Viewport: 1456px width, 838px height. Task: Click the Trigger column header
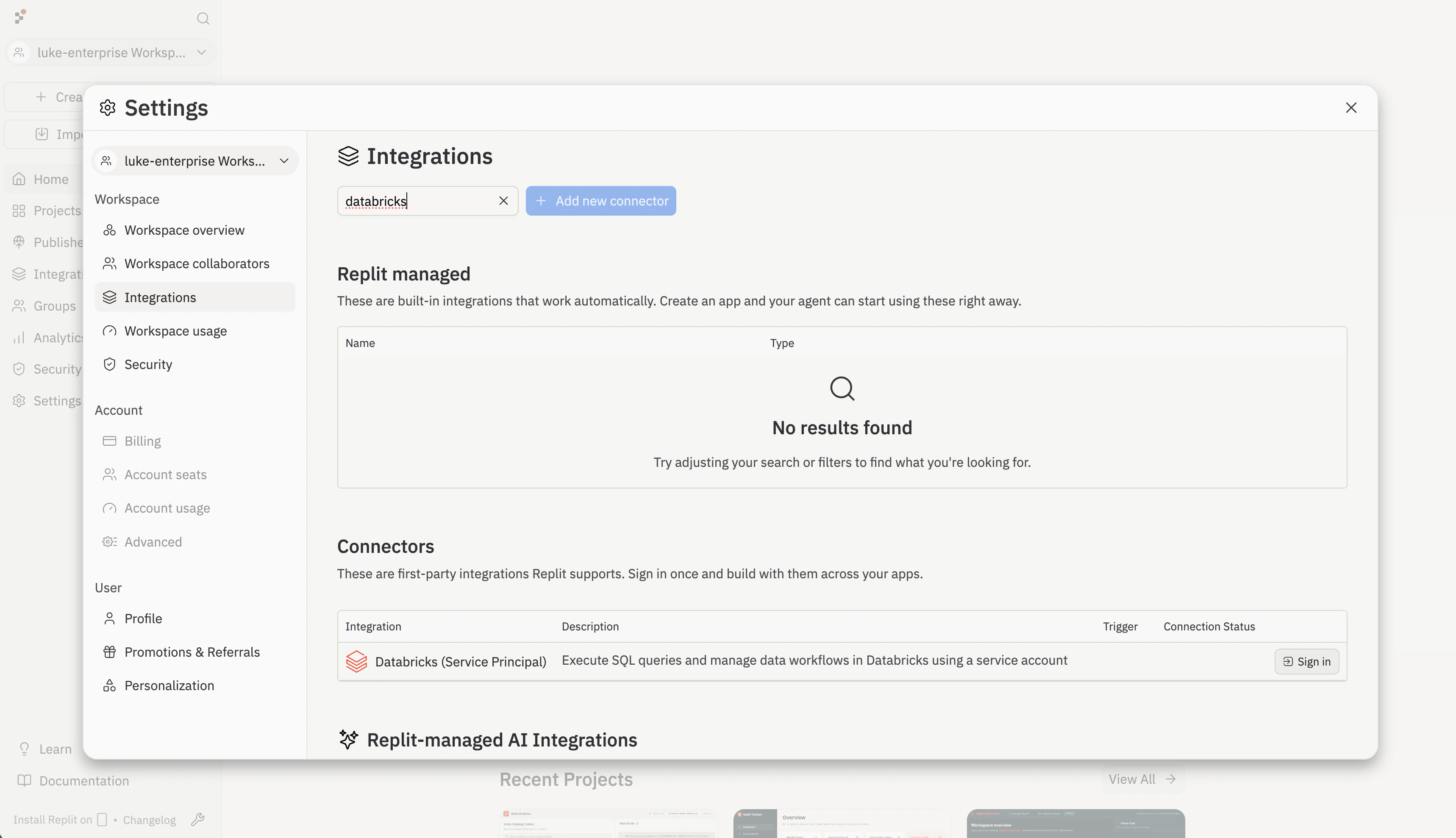coord(1120,626)
